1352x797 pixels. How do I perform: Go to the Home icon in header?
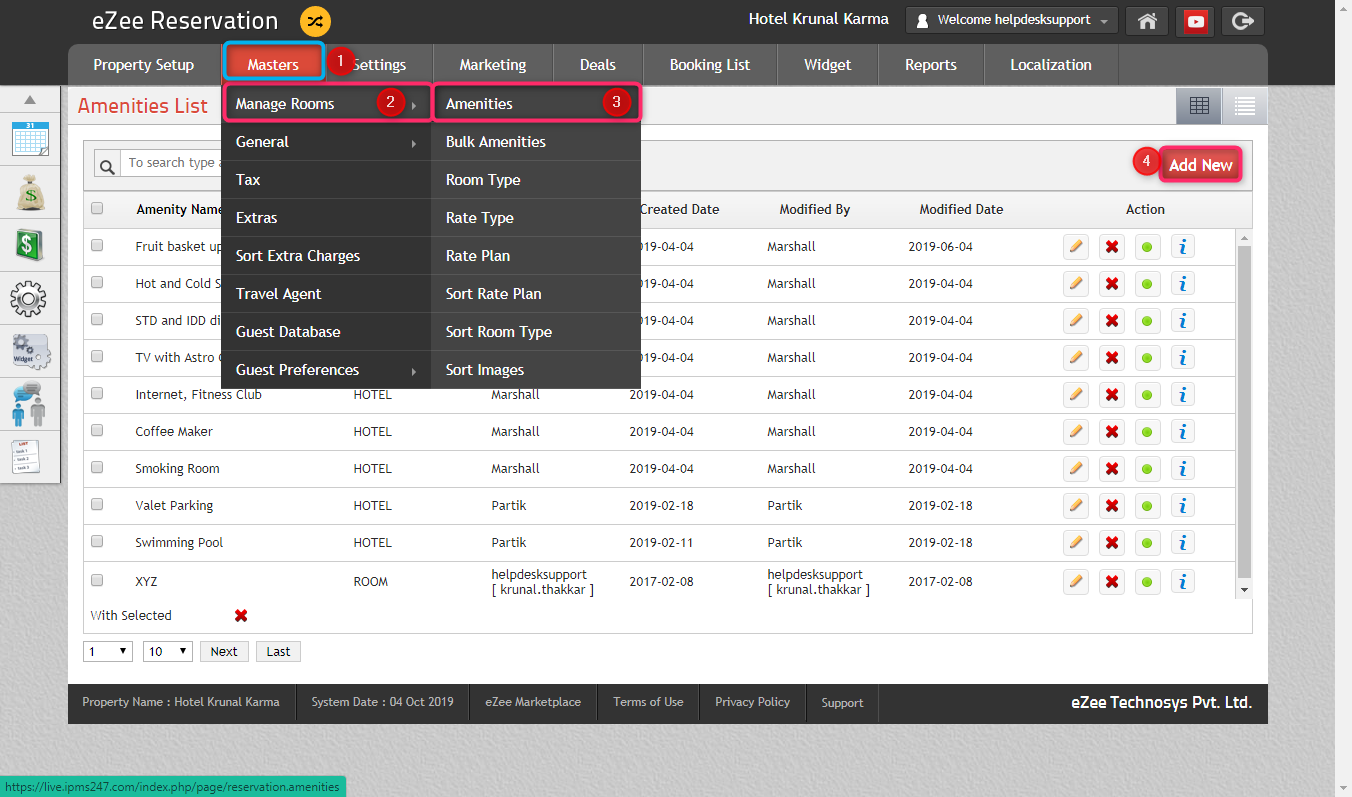pyautogui.click(x=1147, y=21)
